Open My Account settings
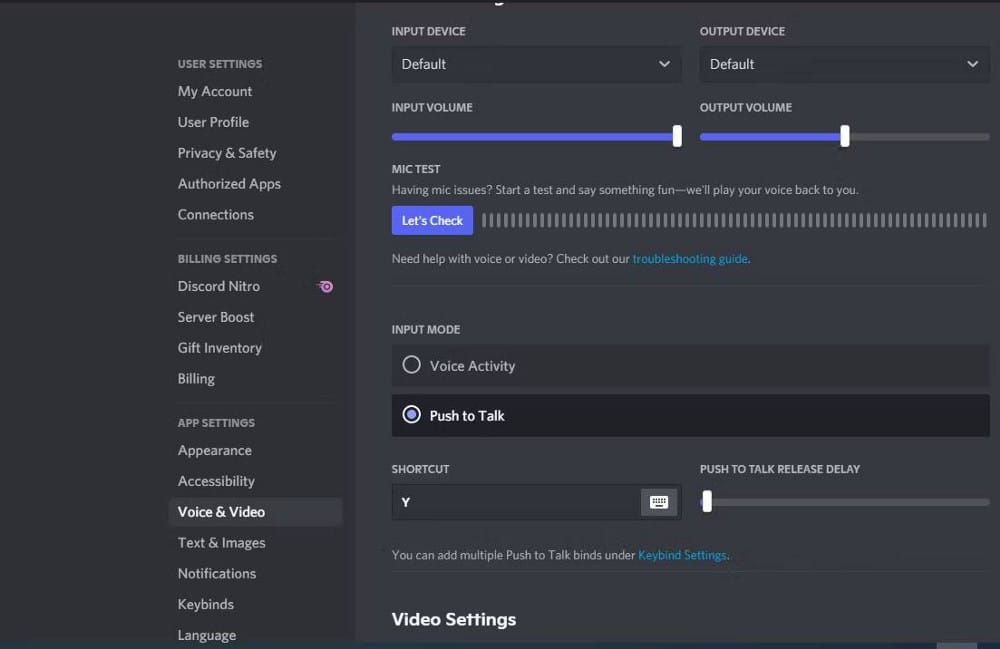Screen dimensions: 1000x649 214,91
